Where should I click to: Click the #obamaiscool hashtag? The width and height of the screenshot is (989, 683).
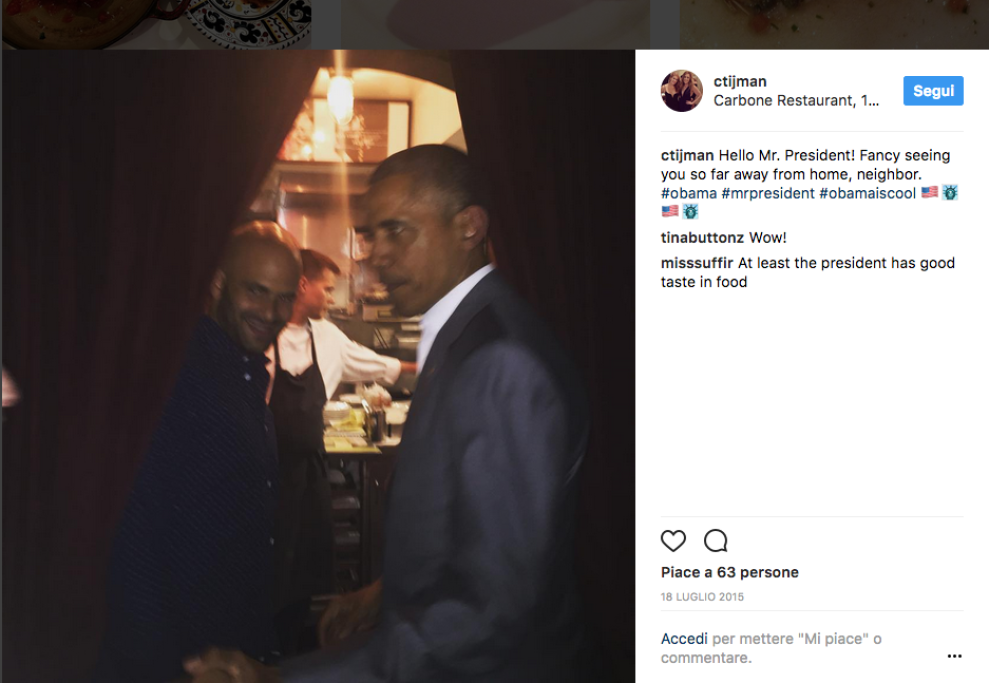pos(867,194)
